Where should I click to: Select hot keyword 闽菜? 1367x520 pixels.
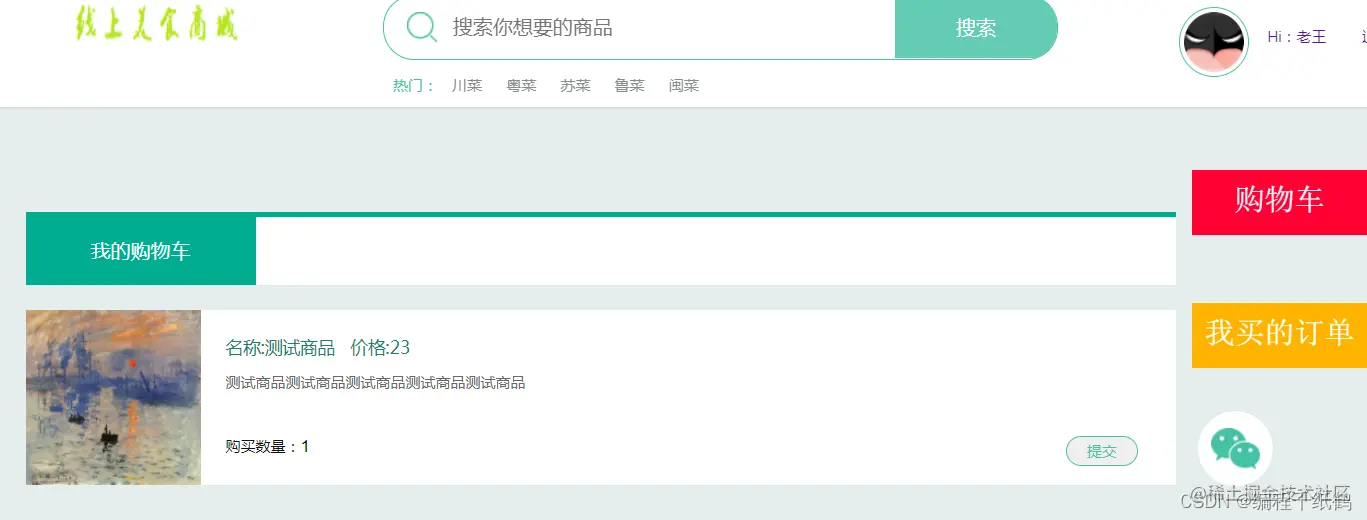pos(683,86)
